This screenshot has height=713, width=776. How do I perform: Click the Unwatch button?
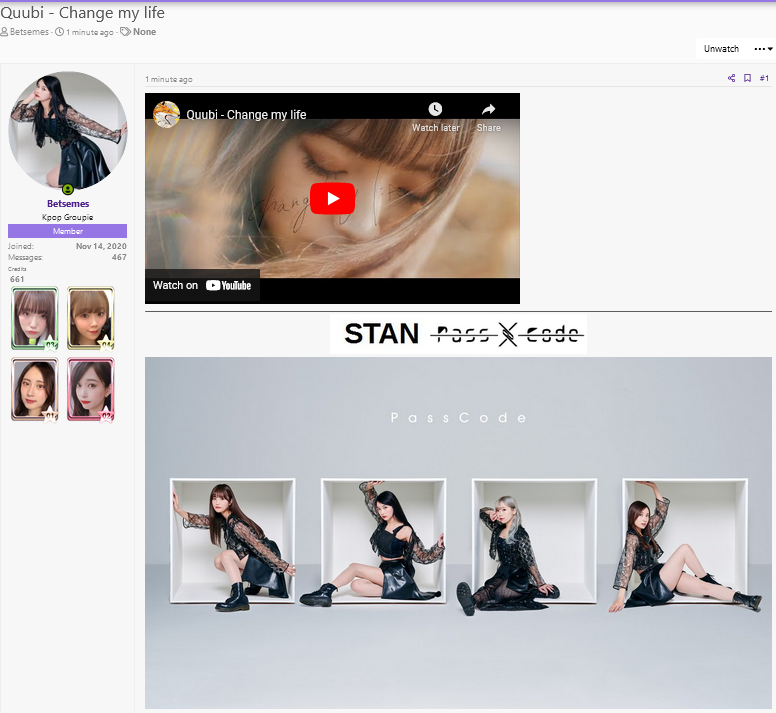[x=721, y=48]
